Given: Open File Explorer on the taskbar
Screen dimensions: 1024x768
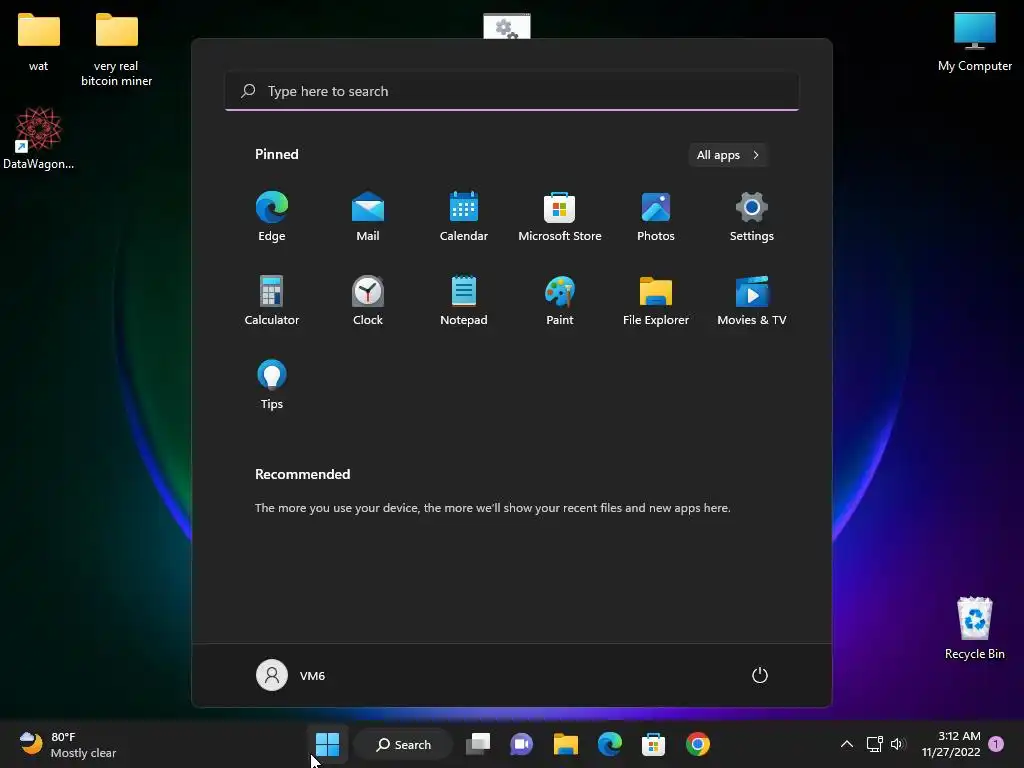Looking at the screenshot, I should [x=566, y=744].
